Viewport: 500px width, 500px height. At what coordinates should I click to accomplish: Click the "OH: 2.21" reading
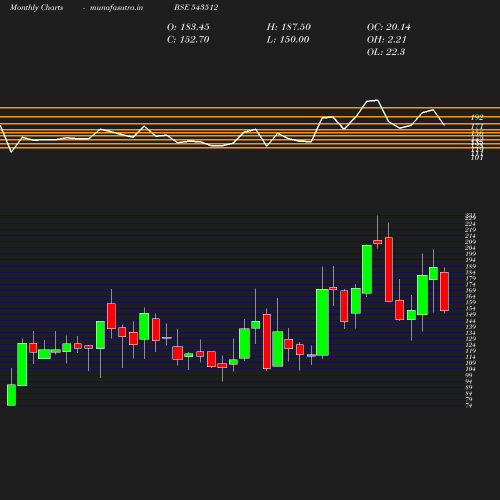click(387, 40)
